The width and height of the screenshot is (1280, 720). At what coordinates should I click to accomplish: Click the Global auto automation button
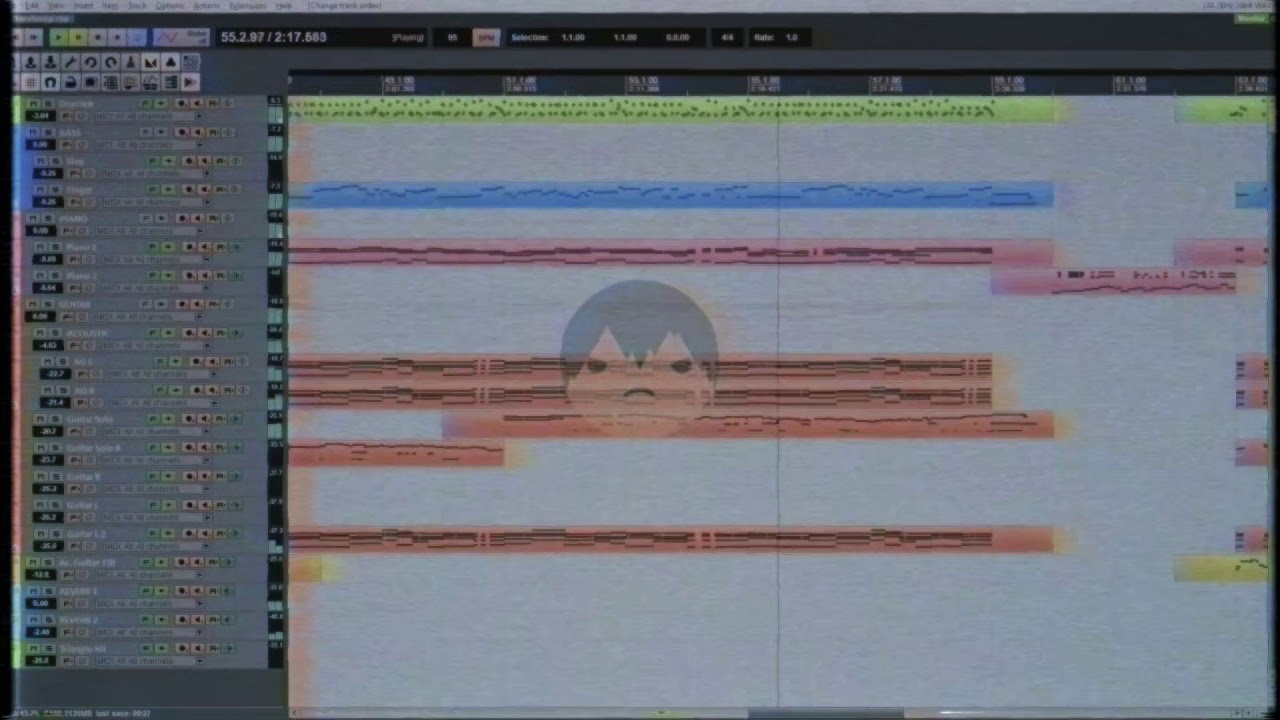point(197,37)
